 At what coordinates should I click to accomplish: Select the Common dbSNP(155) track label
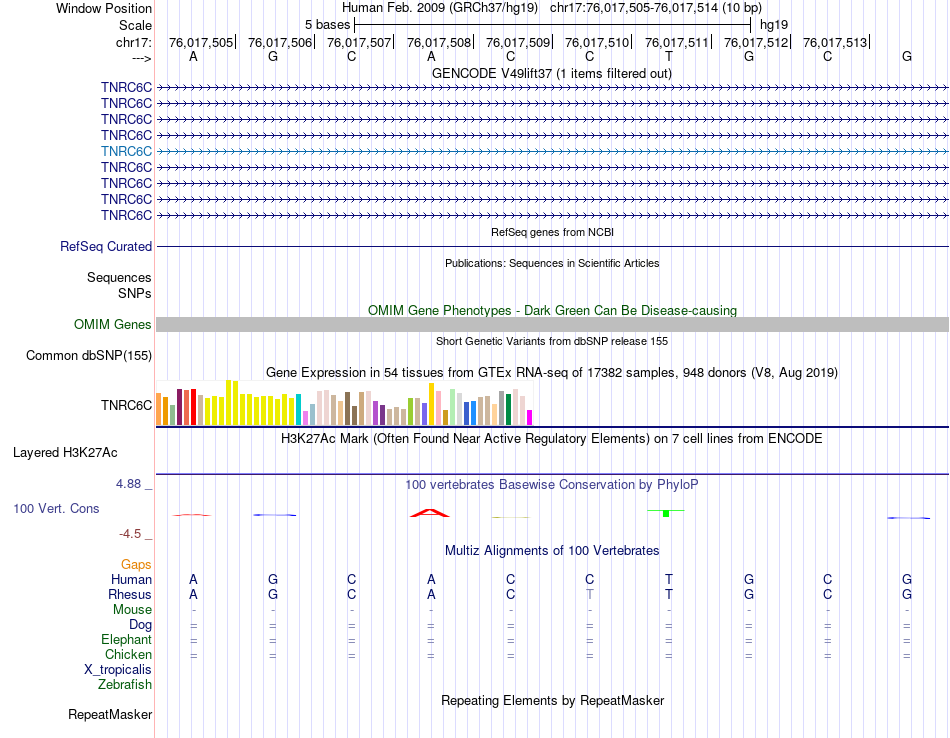pos(88,356)
